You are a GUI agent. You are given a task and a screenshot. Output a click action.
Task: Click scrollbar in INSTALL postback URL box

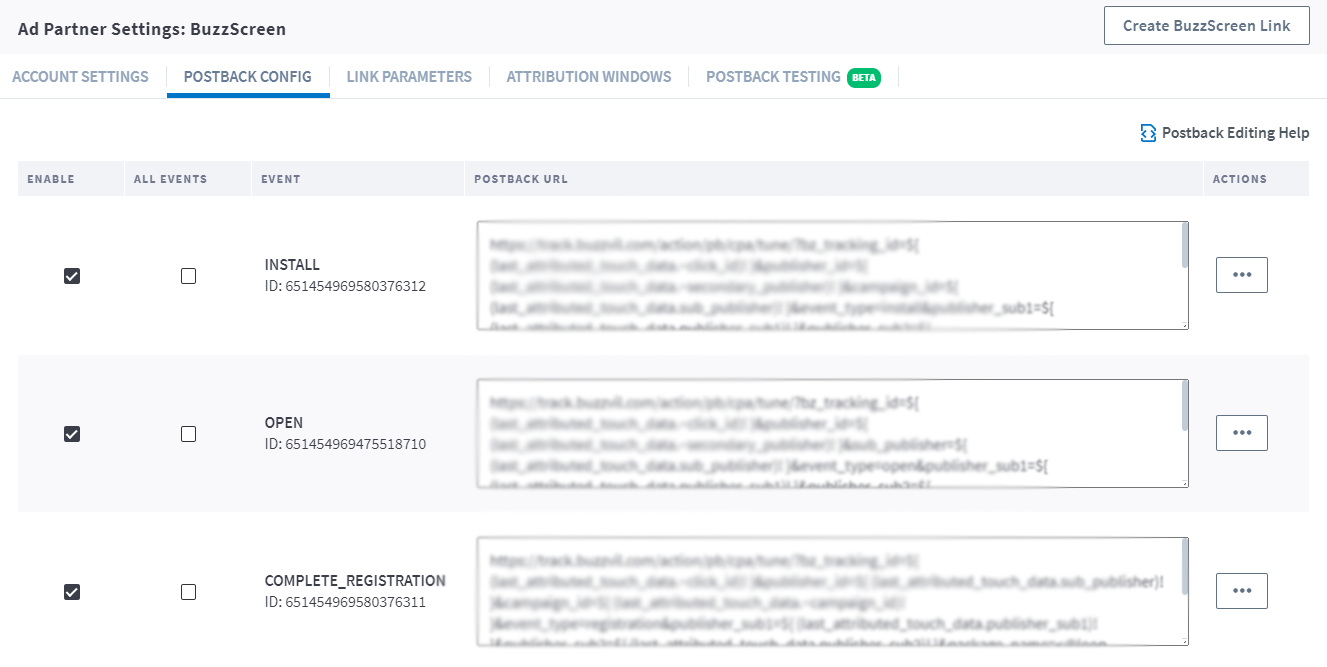pos(1185,246)
